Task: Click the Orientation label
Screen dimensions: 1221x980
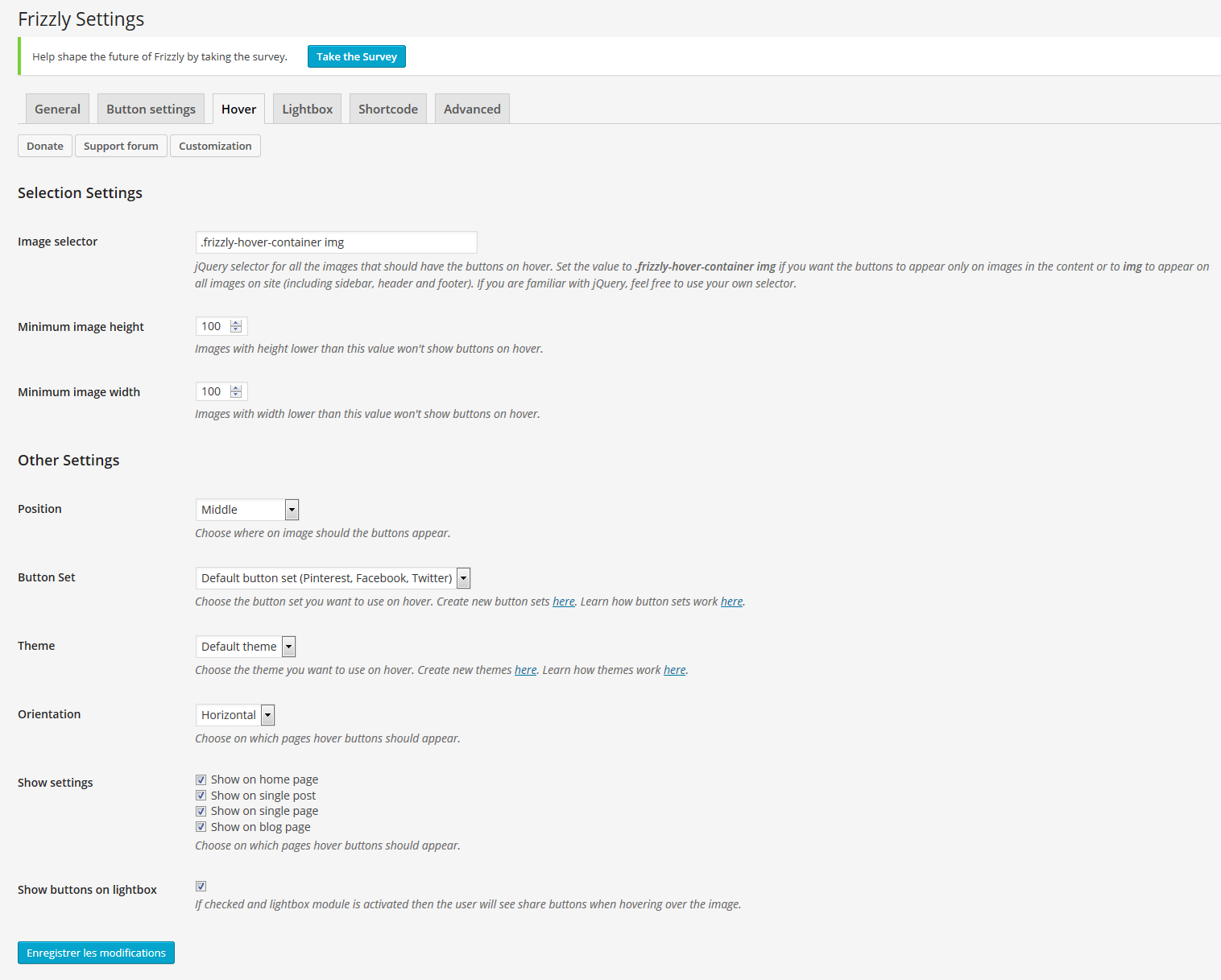Action: tap(49, 714)
